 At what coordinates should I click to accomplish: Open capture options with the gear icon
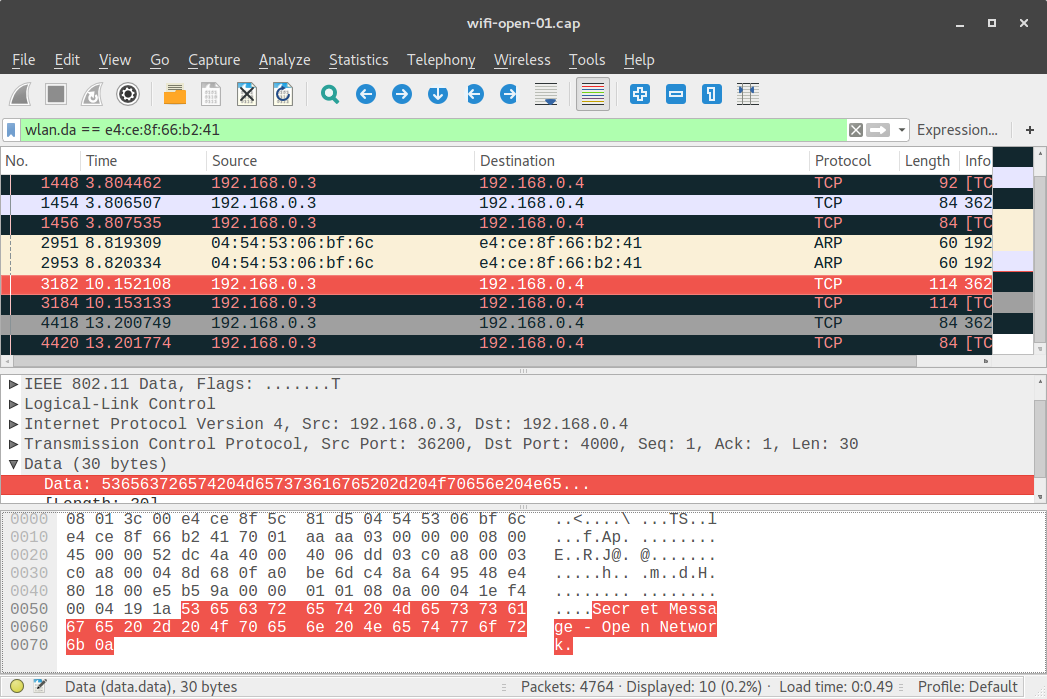(x=128, y=94)
